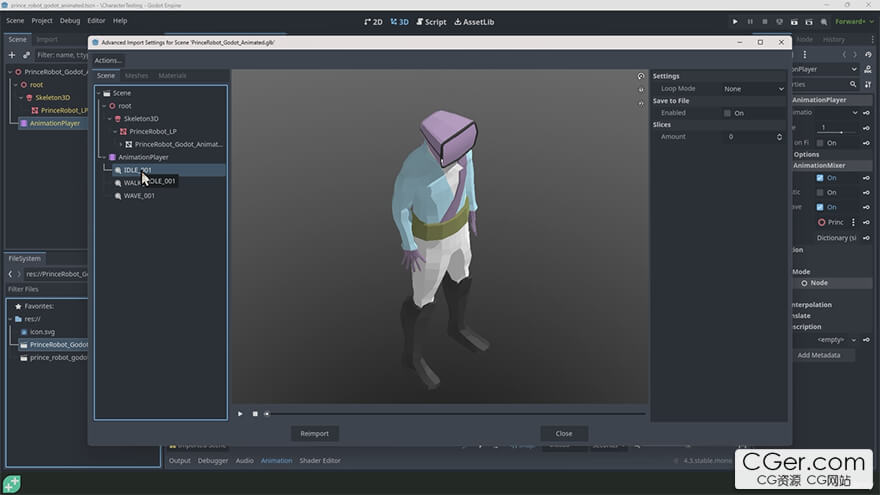Open the Forward+ renderer dropdown
Image resolution: width=880 pixels, height=495 pixels.
[x=854, y=22]
